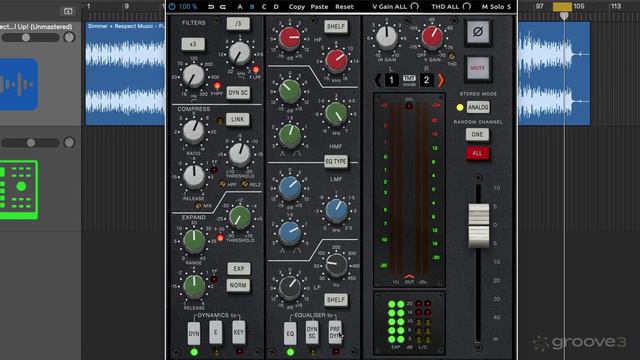The width and height of the screenshot is (640, 360).
Task: Click the compressor RATIO knob
Action: (x=193, y=131)
